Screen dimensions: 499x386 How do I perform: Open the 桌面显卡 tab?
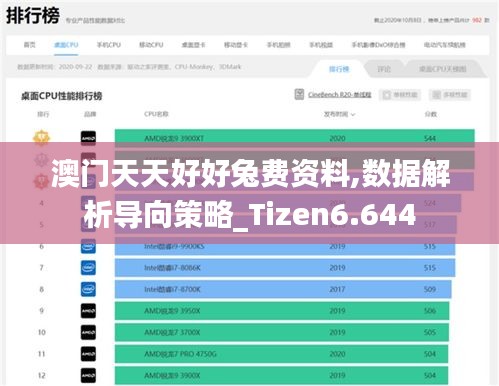click(x=193, y=45)
